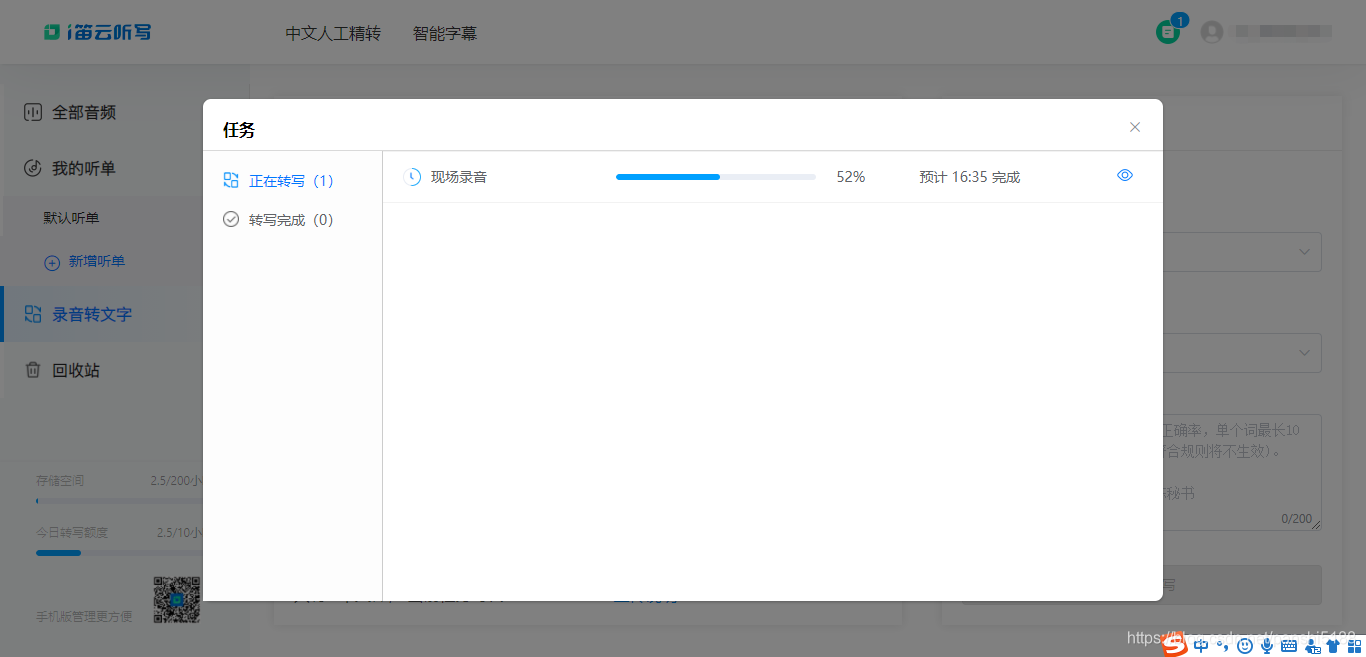Activate Sogou voice input microphone icon

pos(1267,645)
